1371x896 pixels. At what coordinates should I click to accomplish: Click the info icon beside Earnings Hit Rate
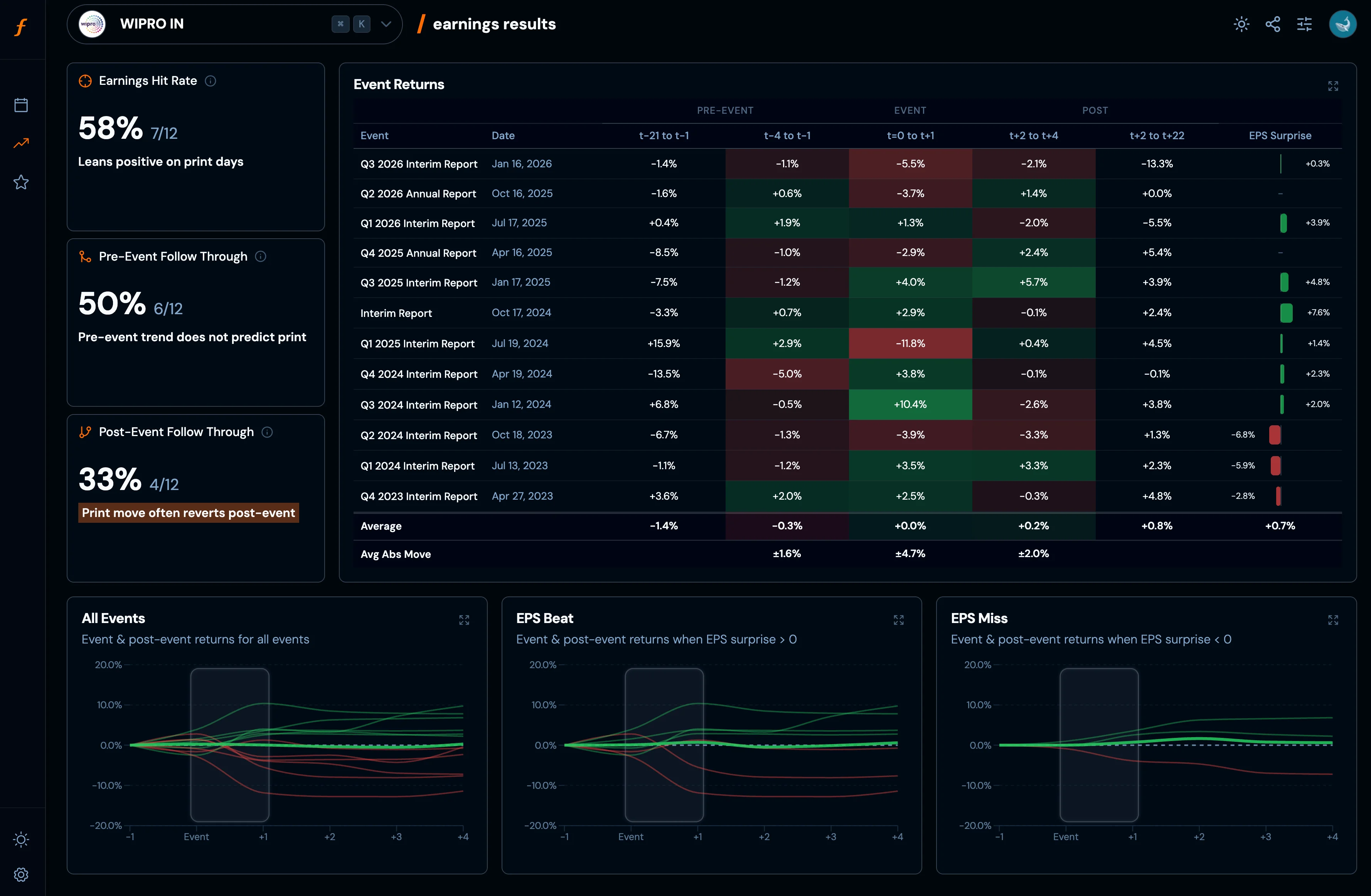tap(211, 81)
